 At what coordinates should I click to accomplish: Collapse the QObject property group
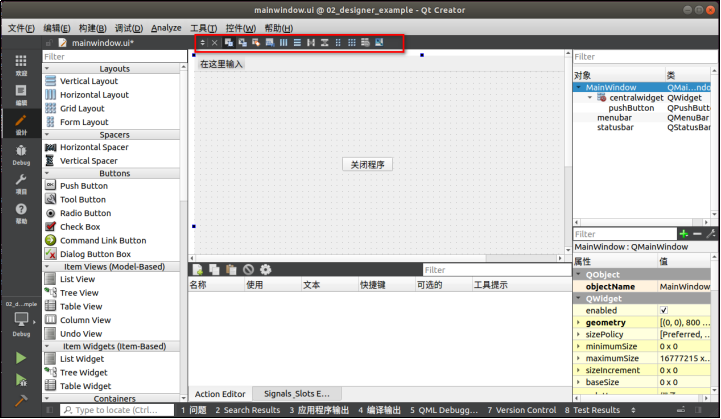click(x=578, y=275)
